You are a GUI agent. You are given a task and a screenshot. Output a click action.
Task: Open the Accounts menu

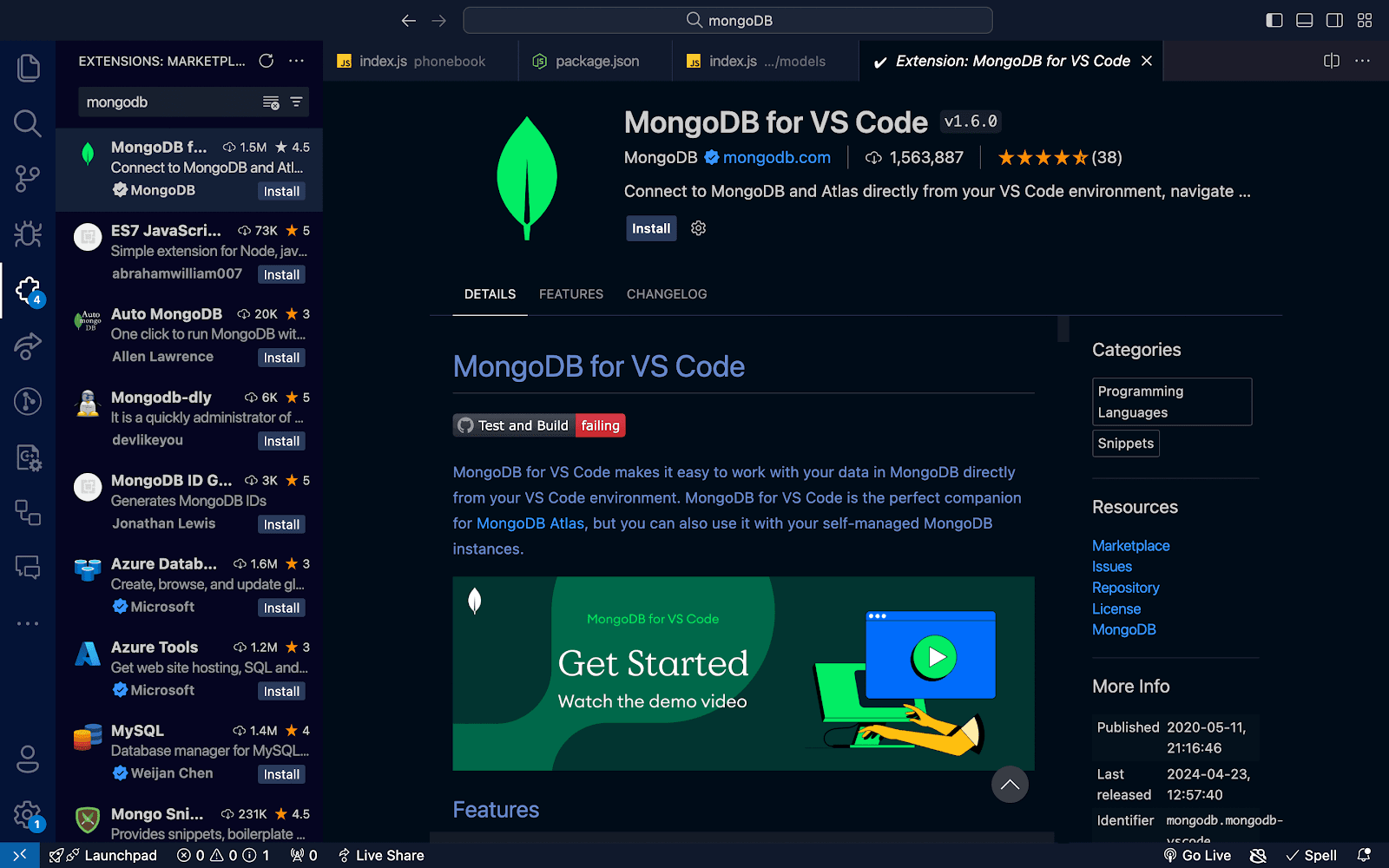tap(28, 759)
